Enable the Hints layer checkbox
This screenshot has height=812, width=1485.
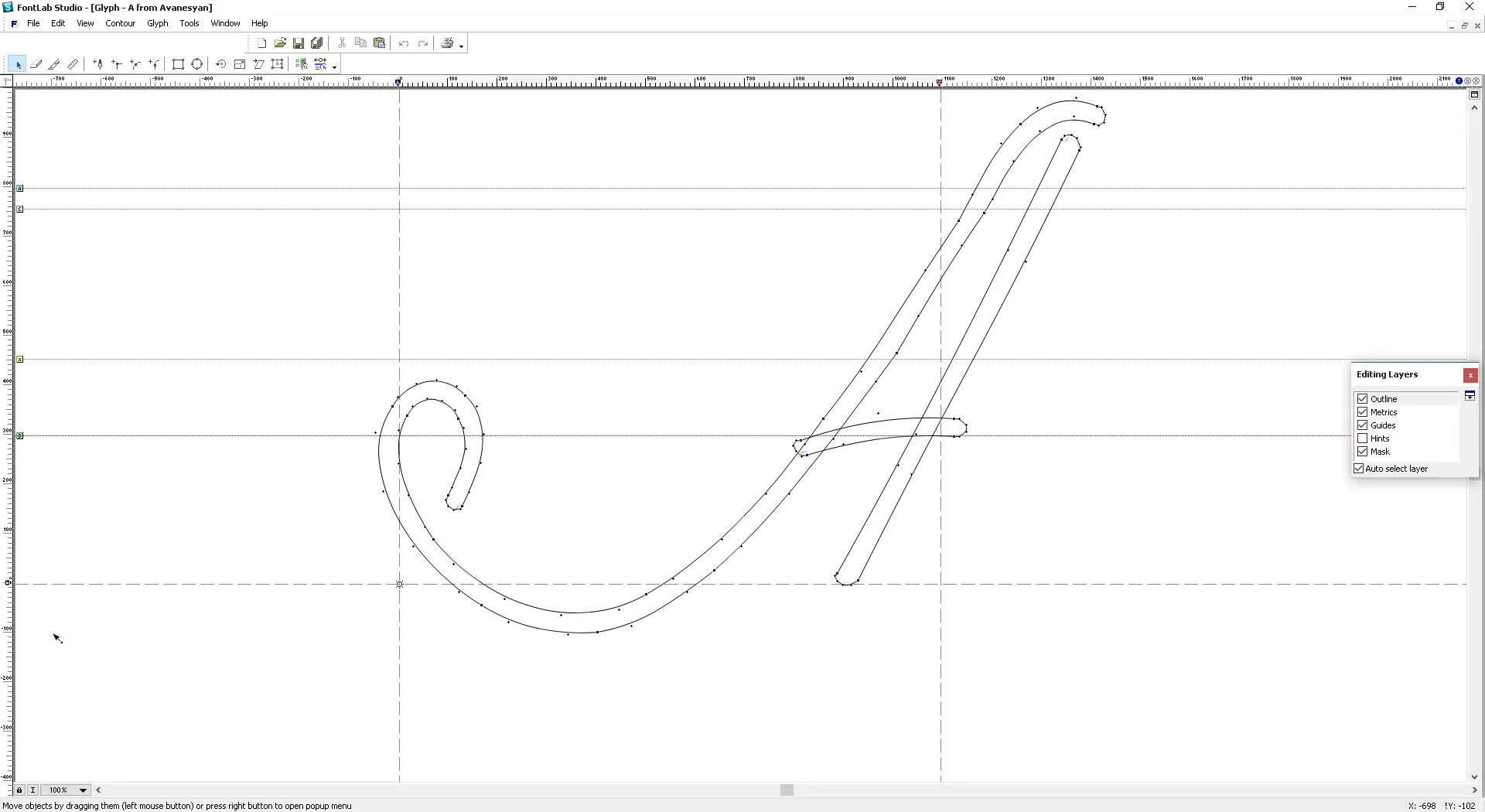1363,438
